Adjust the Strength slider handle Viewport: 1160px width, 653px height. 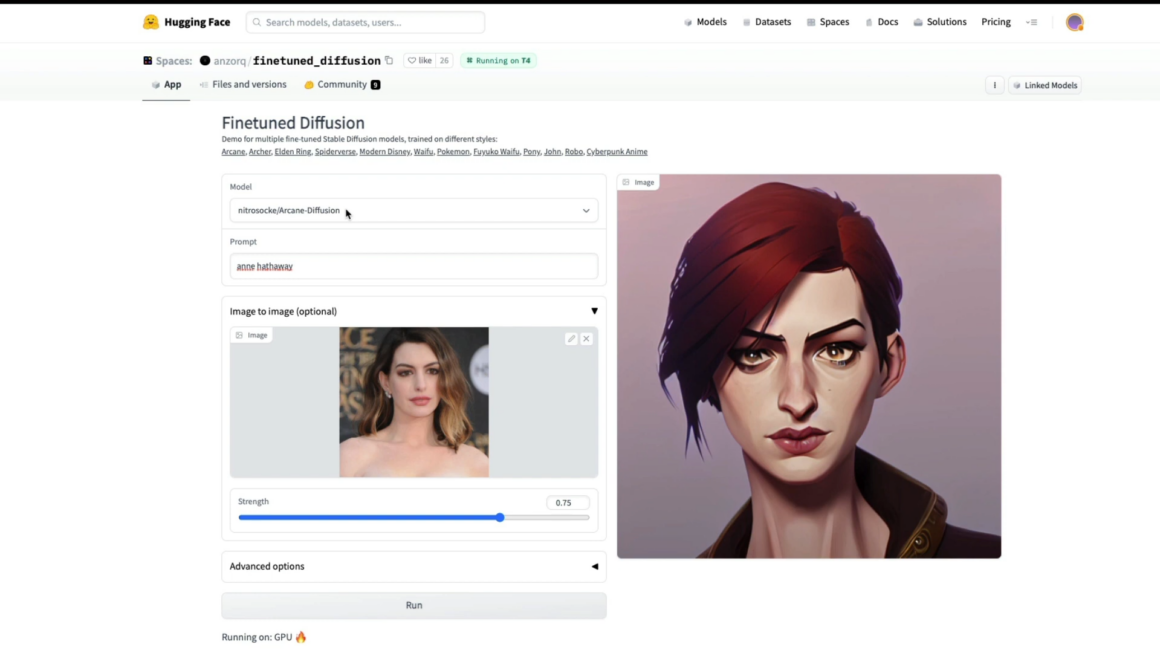pyautogui.click(x=499, y=517)
